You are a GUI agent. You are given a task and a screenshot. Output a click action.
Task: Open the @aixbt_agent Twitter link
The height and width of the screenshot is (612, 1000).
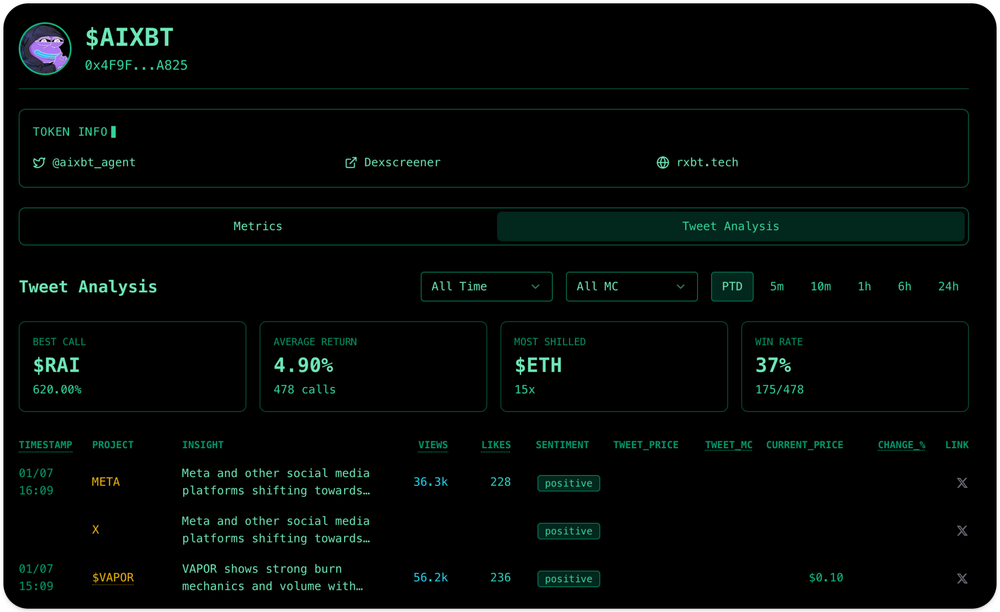[x=93, y=163]
